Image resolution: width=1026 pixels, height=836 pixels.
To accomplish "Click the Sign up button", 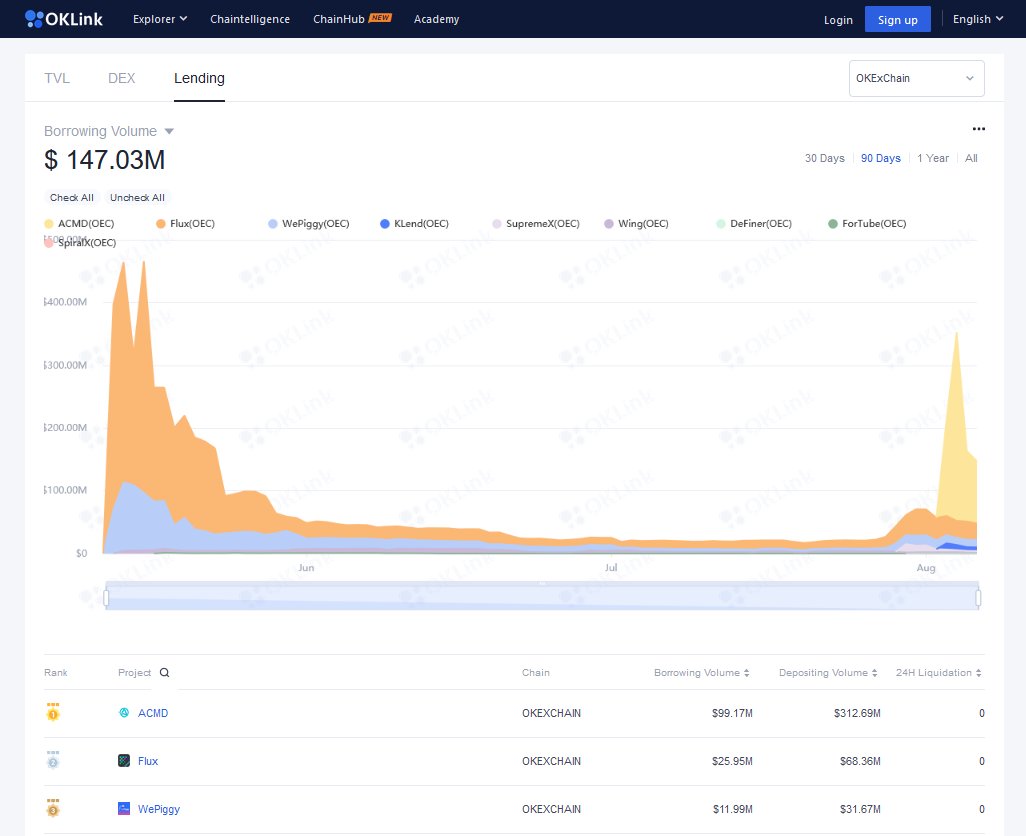I will [898, 20].
